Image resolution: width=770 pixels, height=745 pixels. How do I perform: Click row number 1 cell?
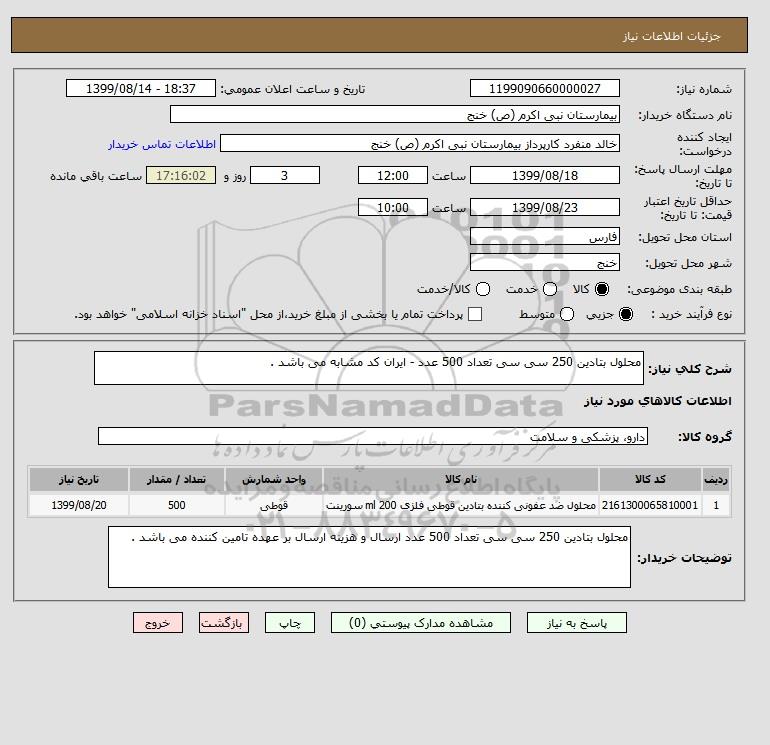[x=716, y=505]
